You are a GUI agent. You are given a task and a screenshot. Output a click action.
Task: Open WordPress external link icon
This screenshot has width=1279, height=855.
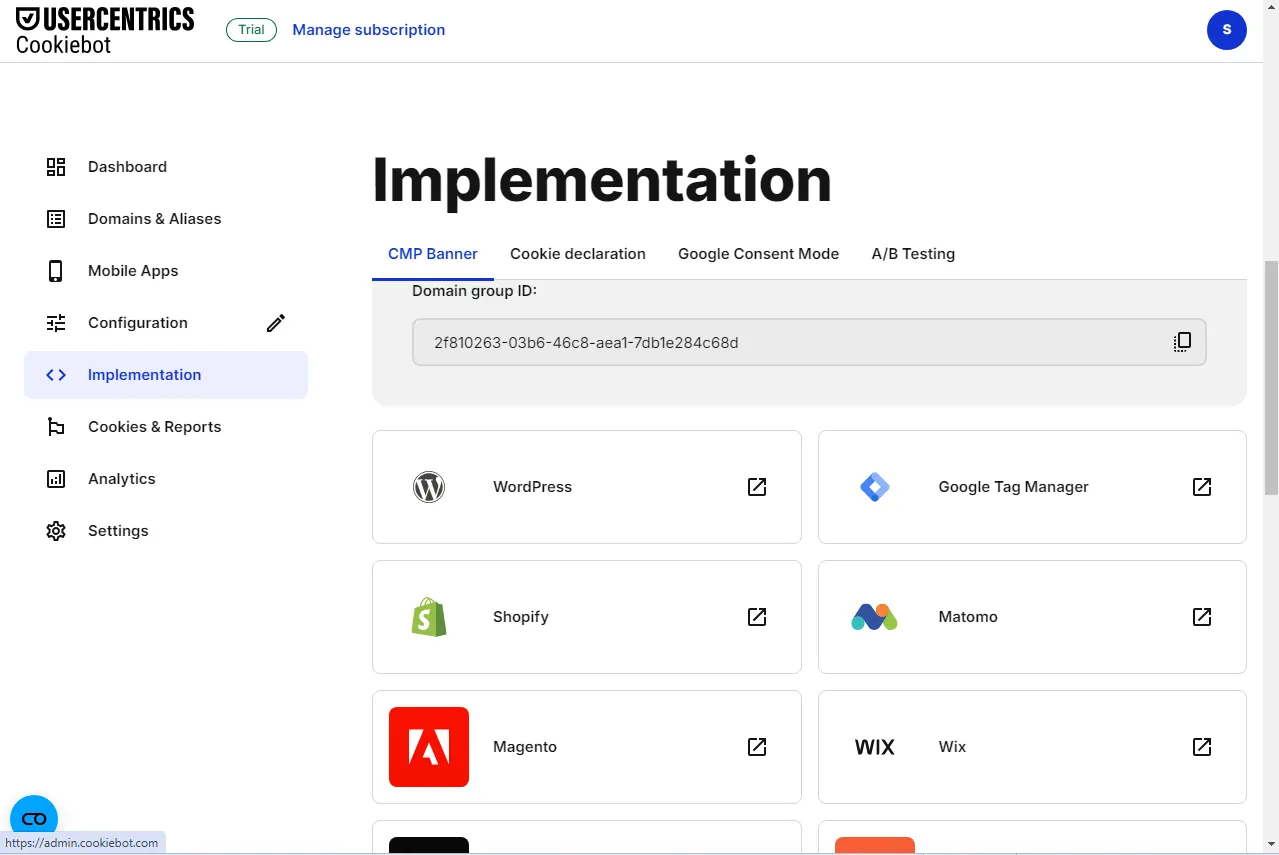[x=757, y=487]
